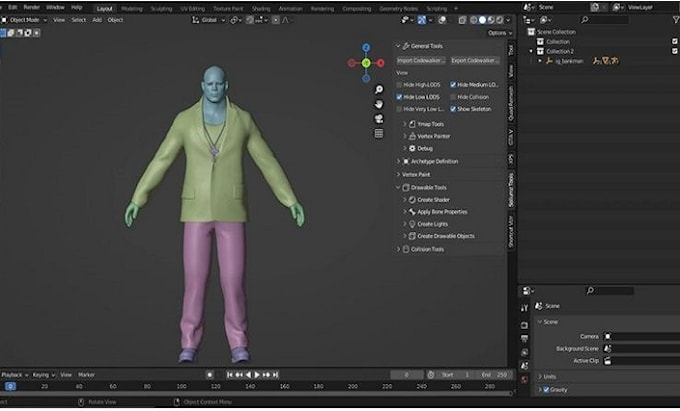
Task: Expand the sg_bankman tree item
Action: point(540,61)
